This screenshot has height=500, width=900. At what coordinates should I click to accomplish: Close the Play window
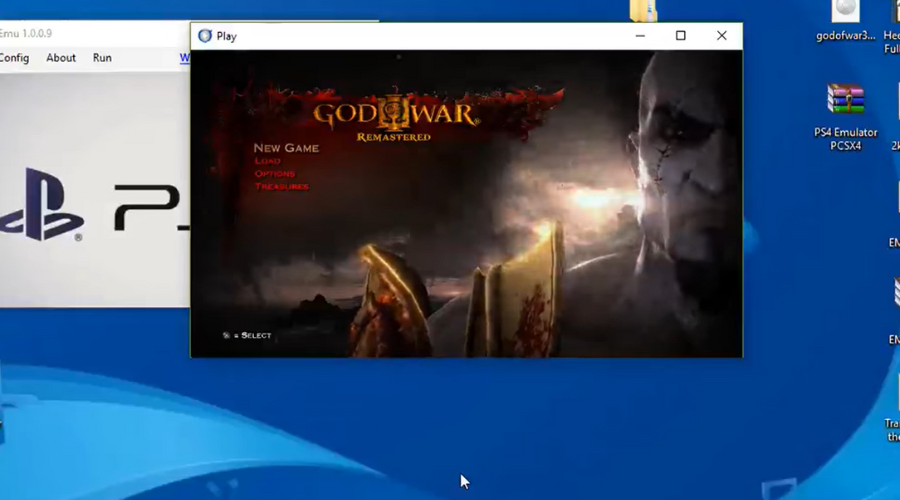[721, 36]
